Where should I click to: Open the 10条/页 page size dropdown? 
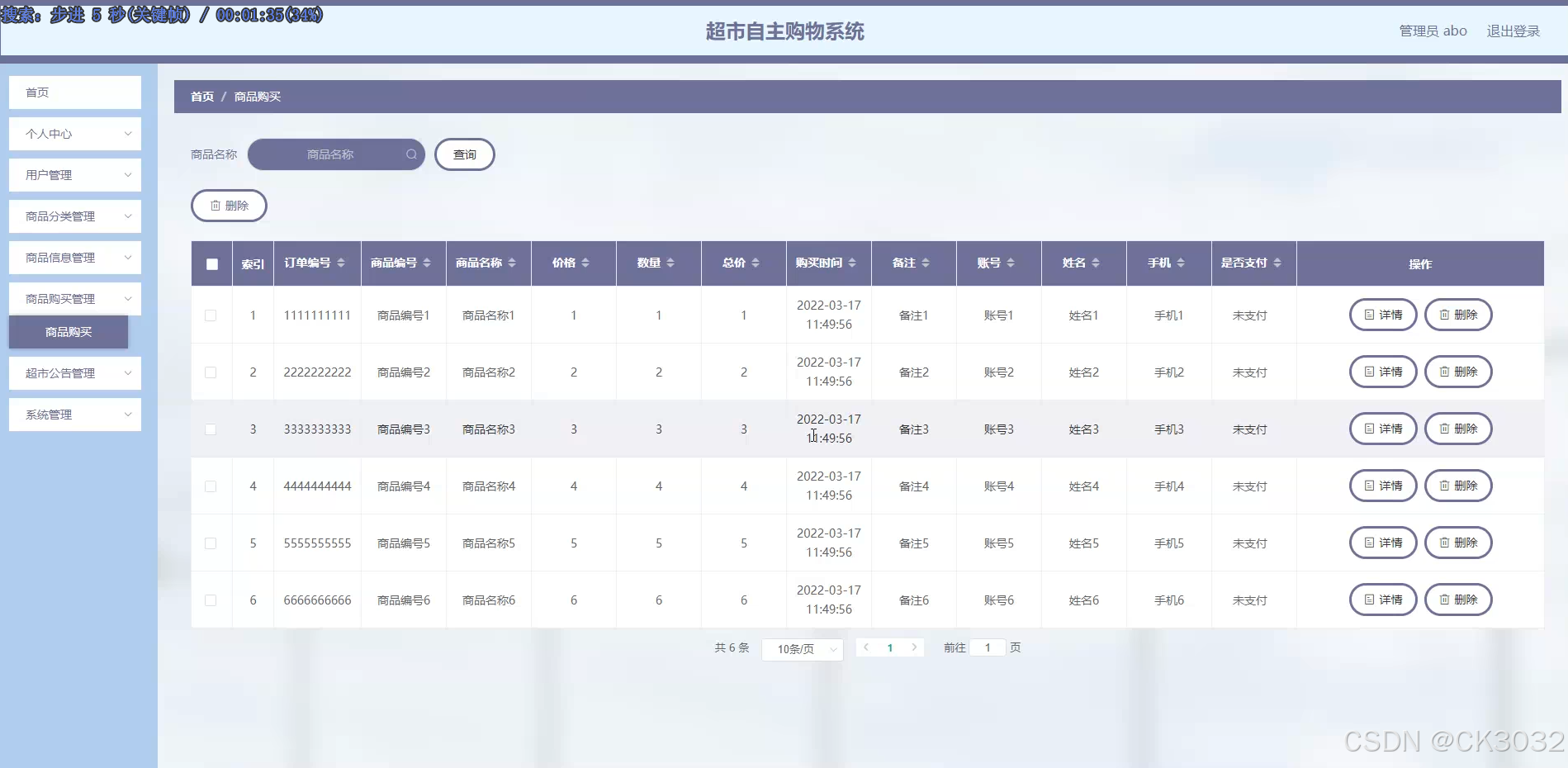tap(801, 649)
